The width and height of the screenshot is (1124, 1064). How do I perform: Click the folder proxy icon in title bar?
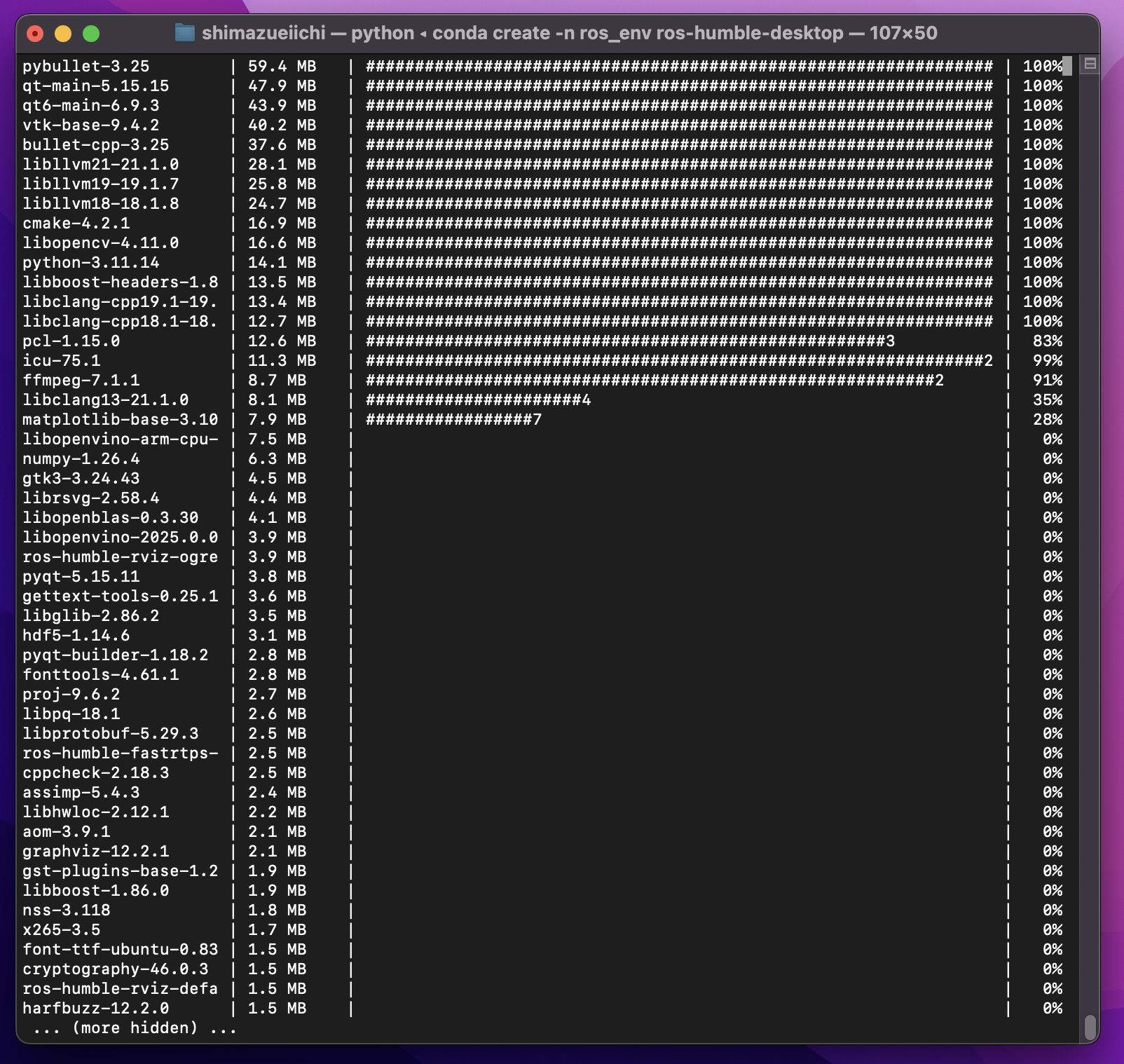(184, 32)
